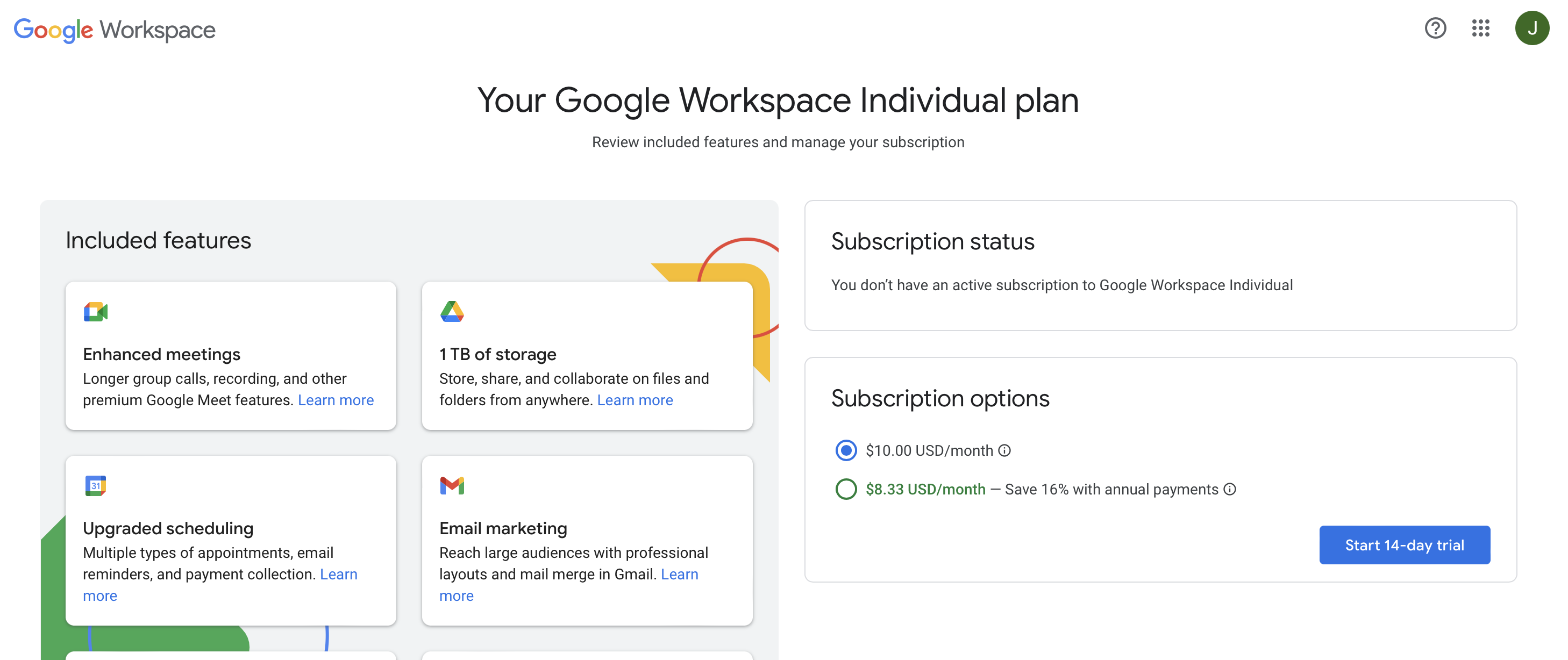
Task: Click info icon beside annual payments text
Action: coord(1230,489)
